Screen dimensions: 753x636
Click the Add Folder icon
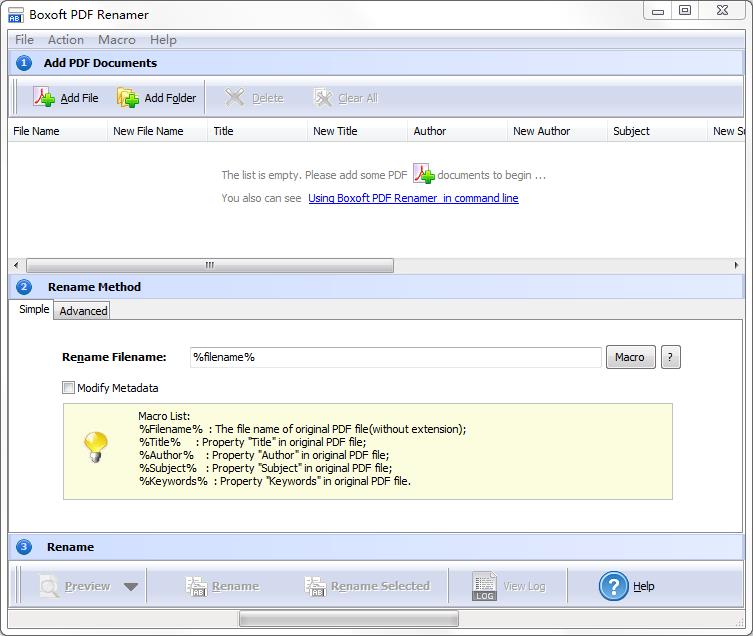128,98
